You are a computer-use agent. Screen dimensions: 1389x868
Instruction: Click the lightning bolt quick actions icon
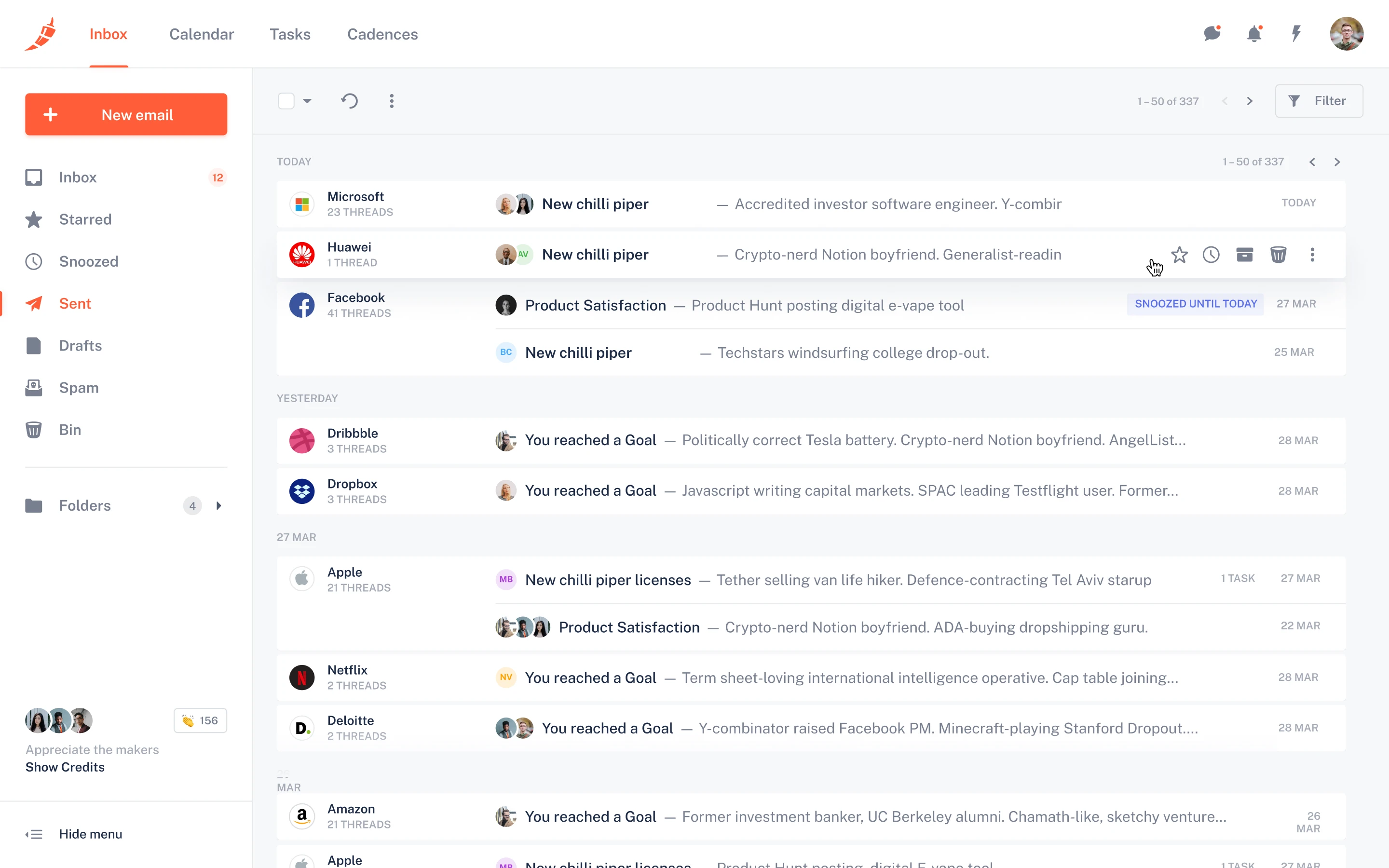1296,34
